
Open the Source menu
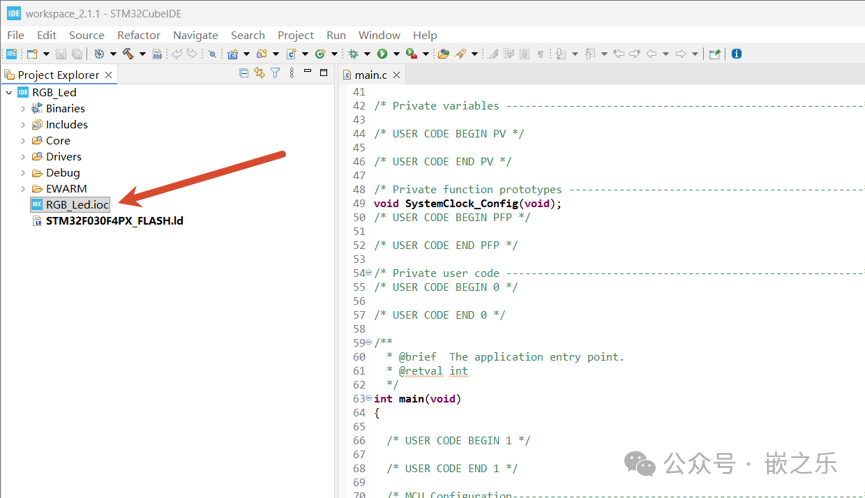point(87,35)
